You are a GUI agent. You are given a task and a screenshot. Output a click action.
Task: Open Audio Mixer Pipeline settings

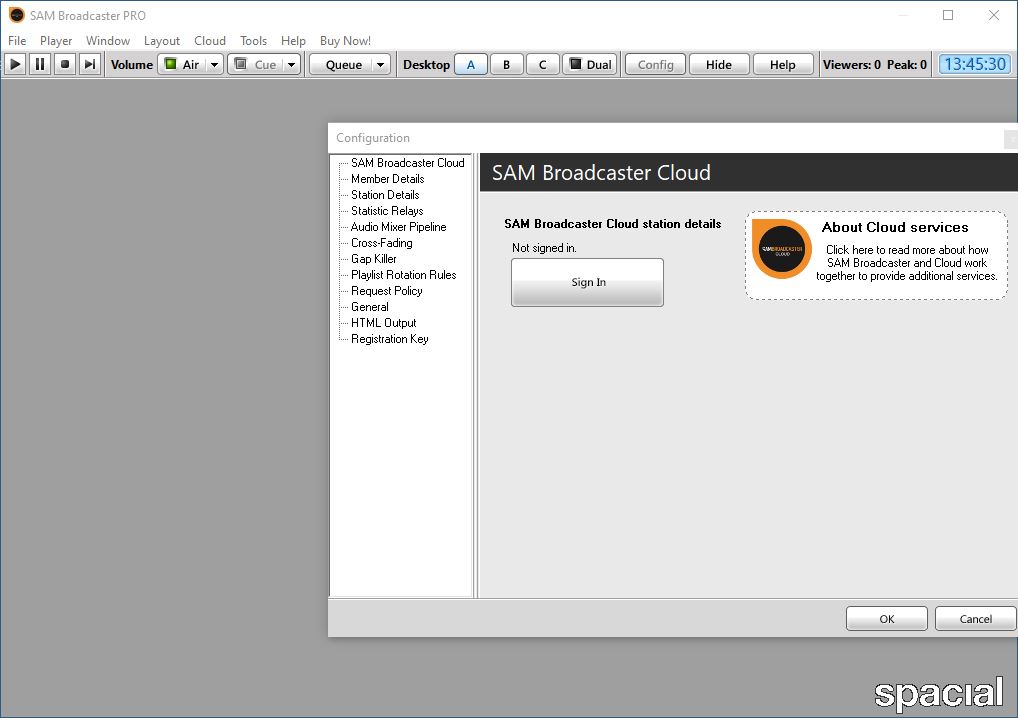399,227
